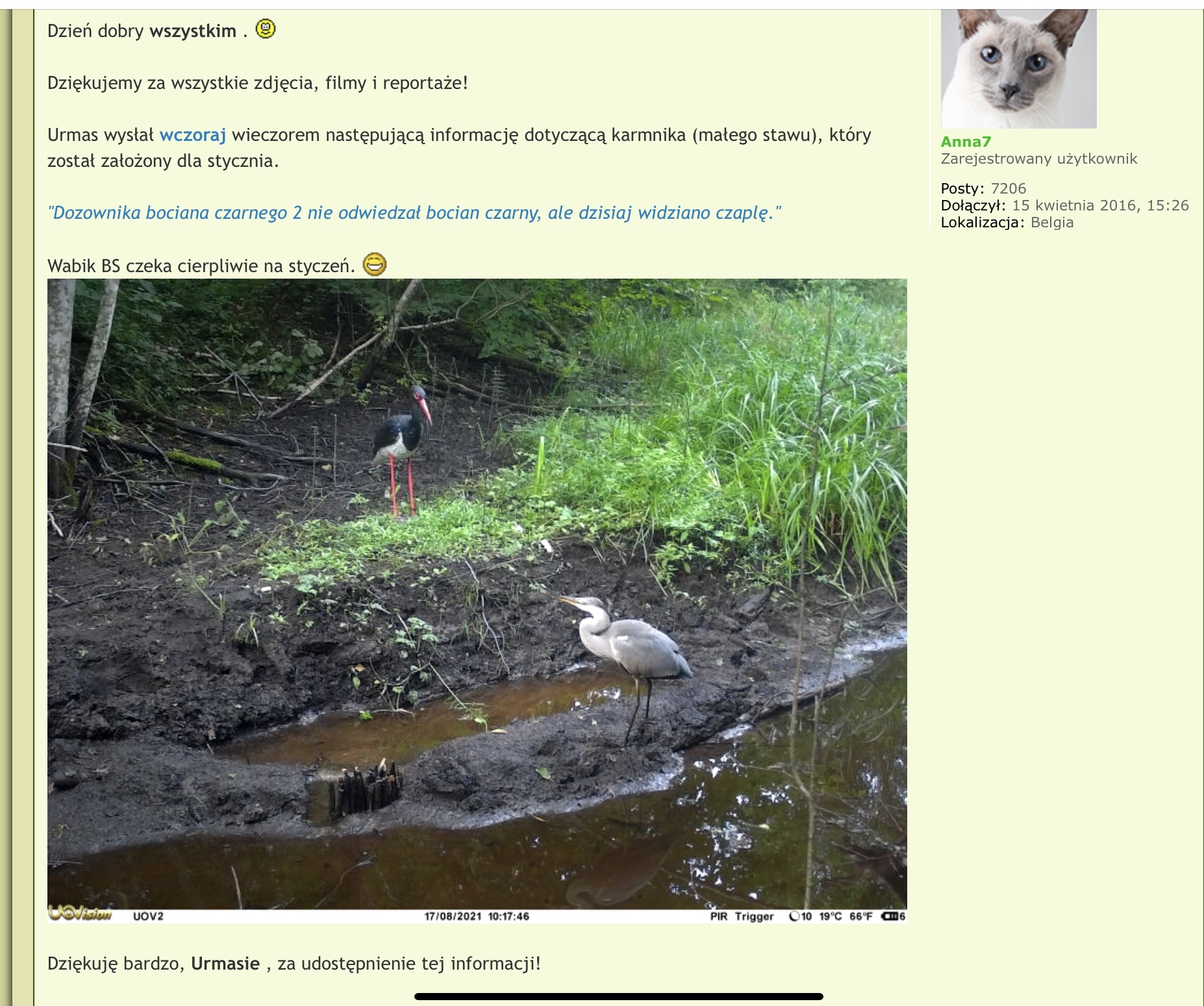Click the blue quoted Urmas message
This screenshot has height=1006, width=1204.
point(414,213)
